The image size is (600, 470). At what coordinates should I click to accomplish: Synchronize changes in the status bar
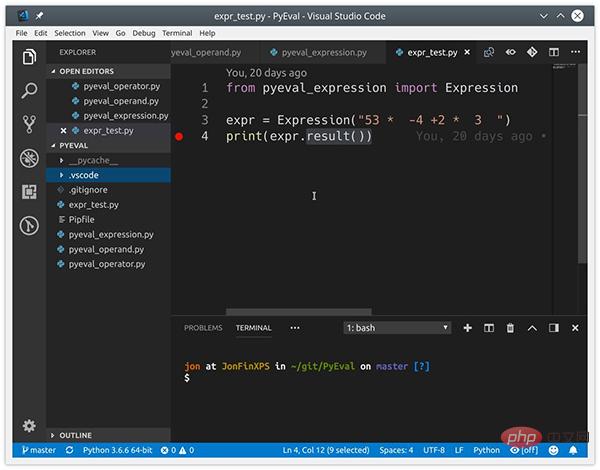[x=69, y=450]
